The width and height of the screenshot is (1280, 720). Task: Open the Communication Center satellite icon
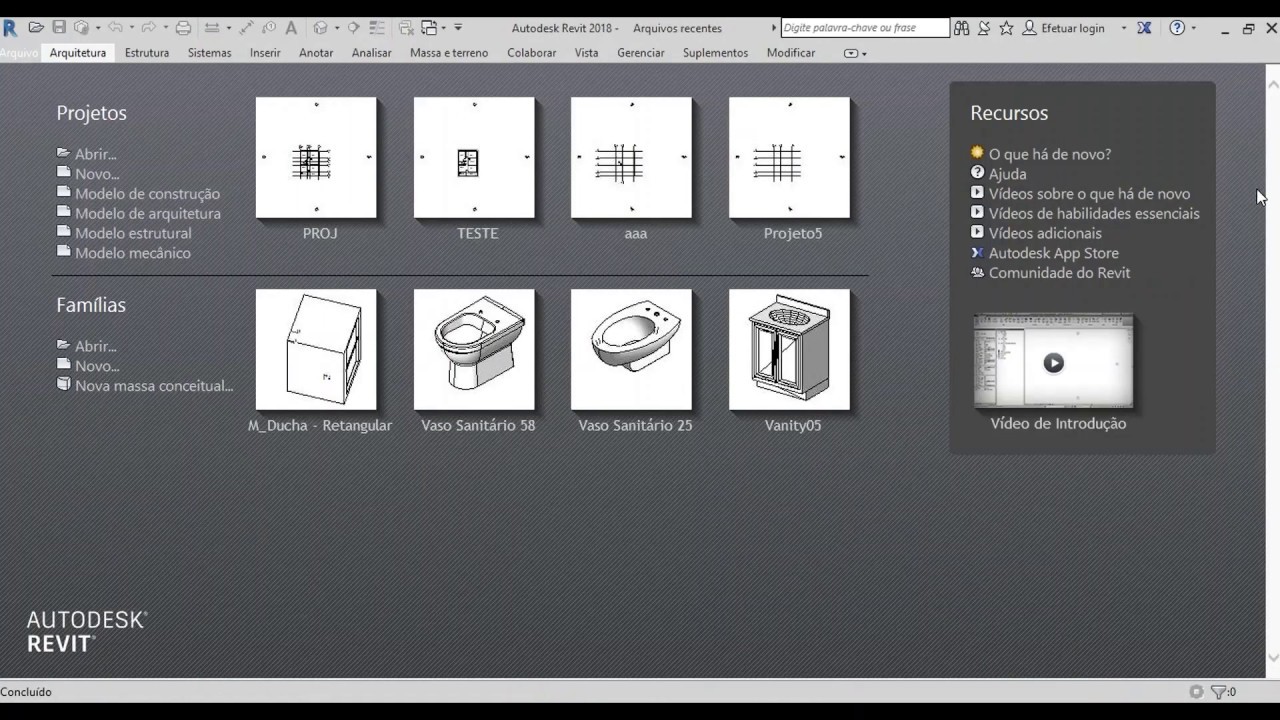[984, 28]
